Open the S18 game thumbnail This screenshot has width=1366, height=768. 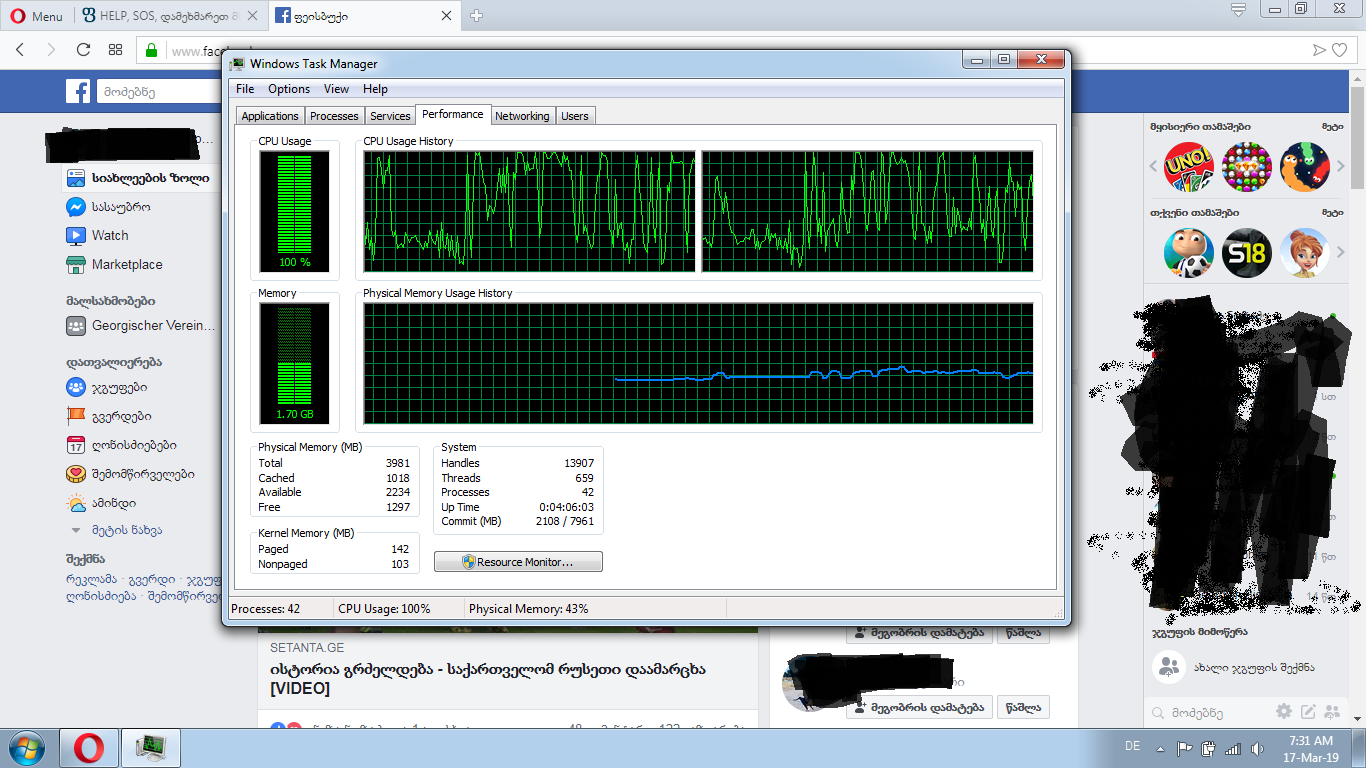tap(1247, 253)
